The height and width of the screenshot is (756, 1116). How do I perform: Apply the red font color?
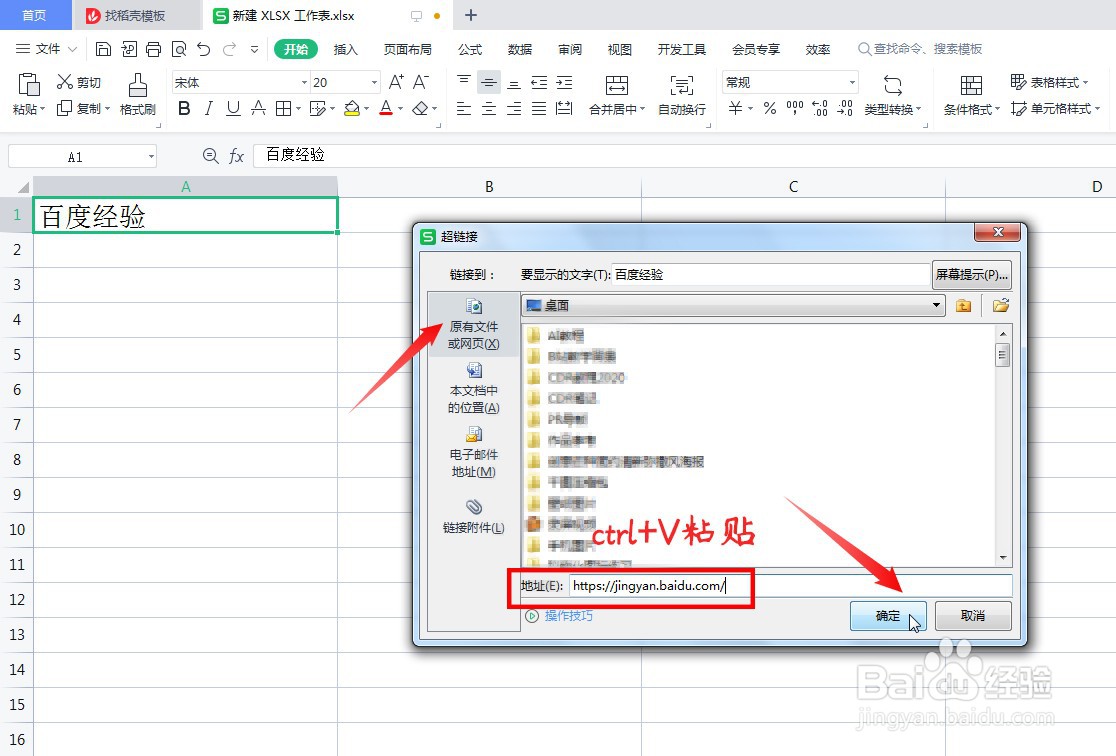tap(386, 108)
